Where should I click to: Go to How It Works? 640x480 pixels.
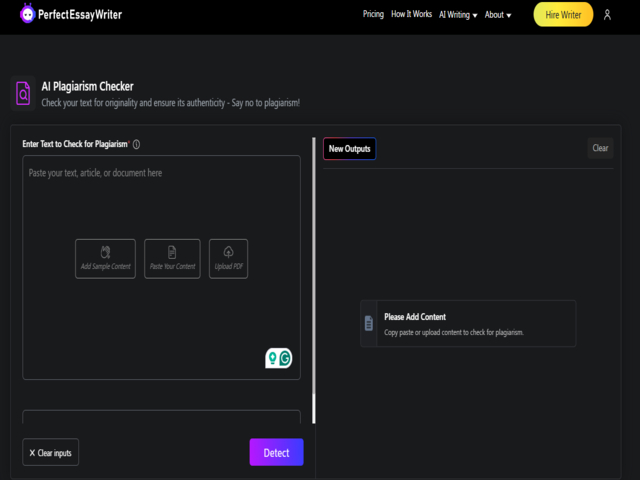[x=412, y=15]
